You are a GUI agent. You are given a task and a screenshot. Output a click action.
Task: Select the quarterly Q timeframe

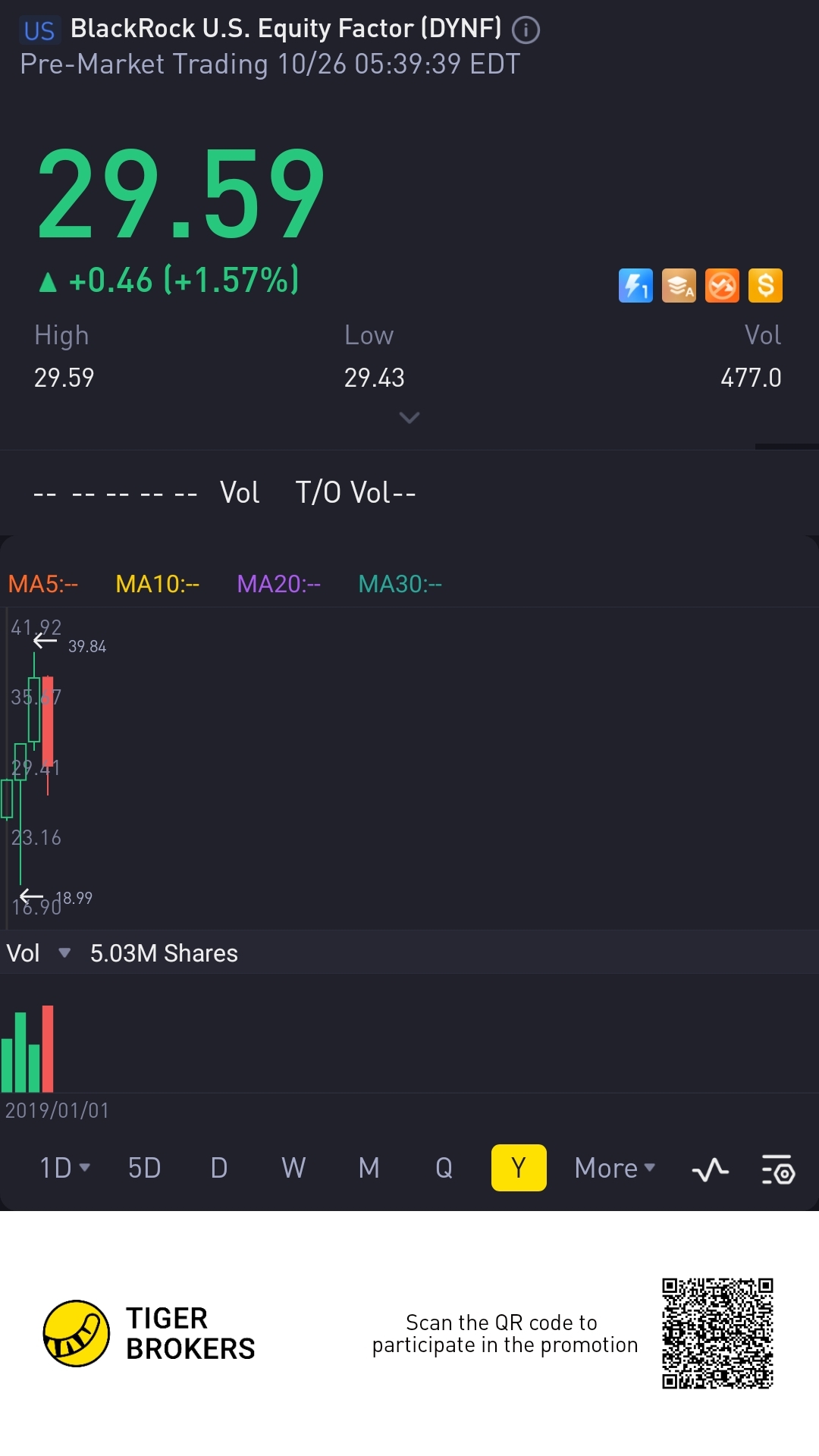coord(444,1168)
